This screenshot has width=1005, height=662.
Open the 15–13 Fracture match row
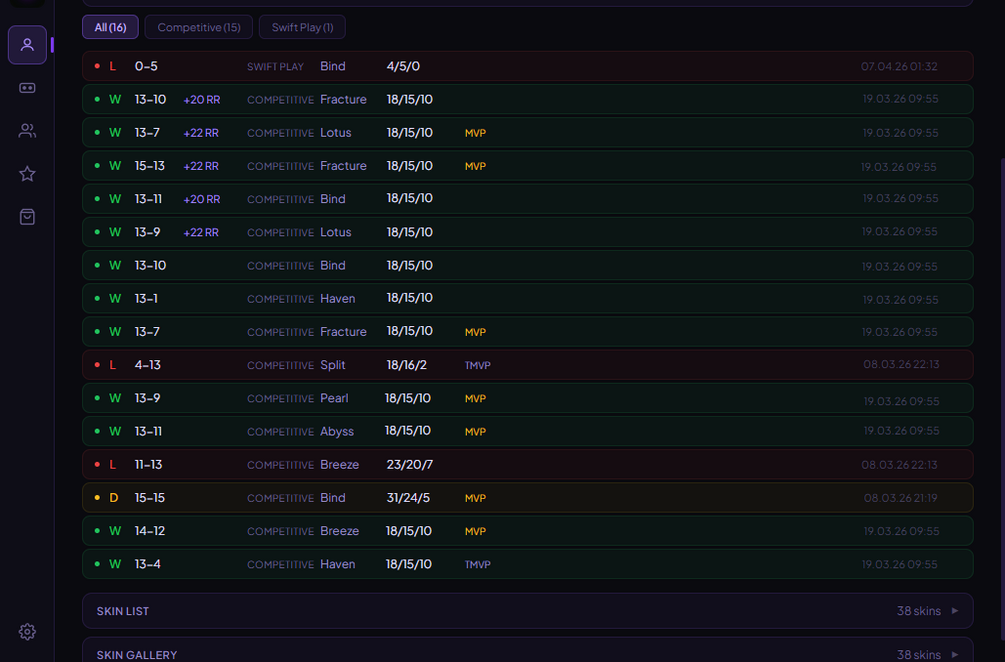(x=527, y=166)
